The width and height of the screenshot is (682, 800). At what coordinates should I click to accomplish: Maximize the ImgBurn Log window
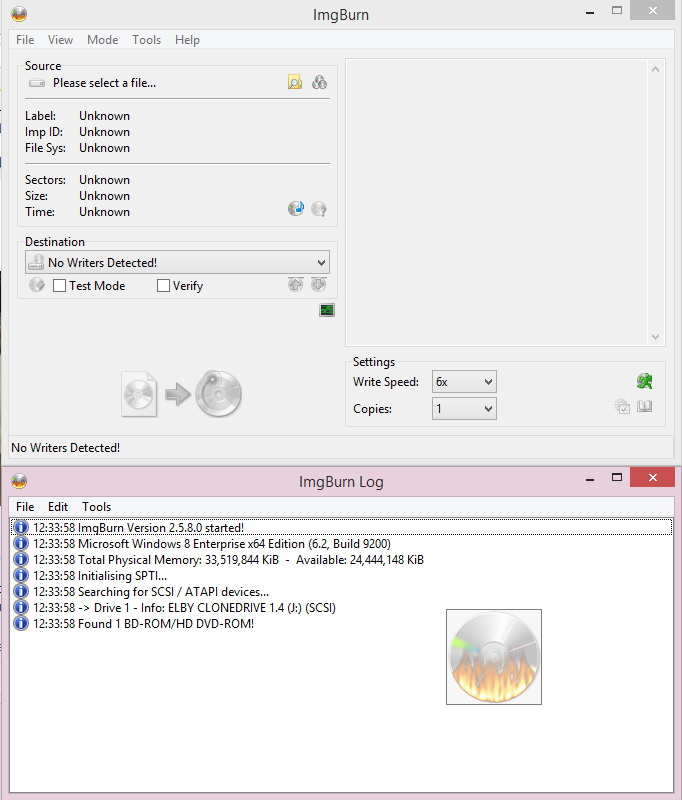pos(617,478)
